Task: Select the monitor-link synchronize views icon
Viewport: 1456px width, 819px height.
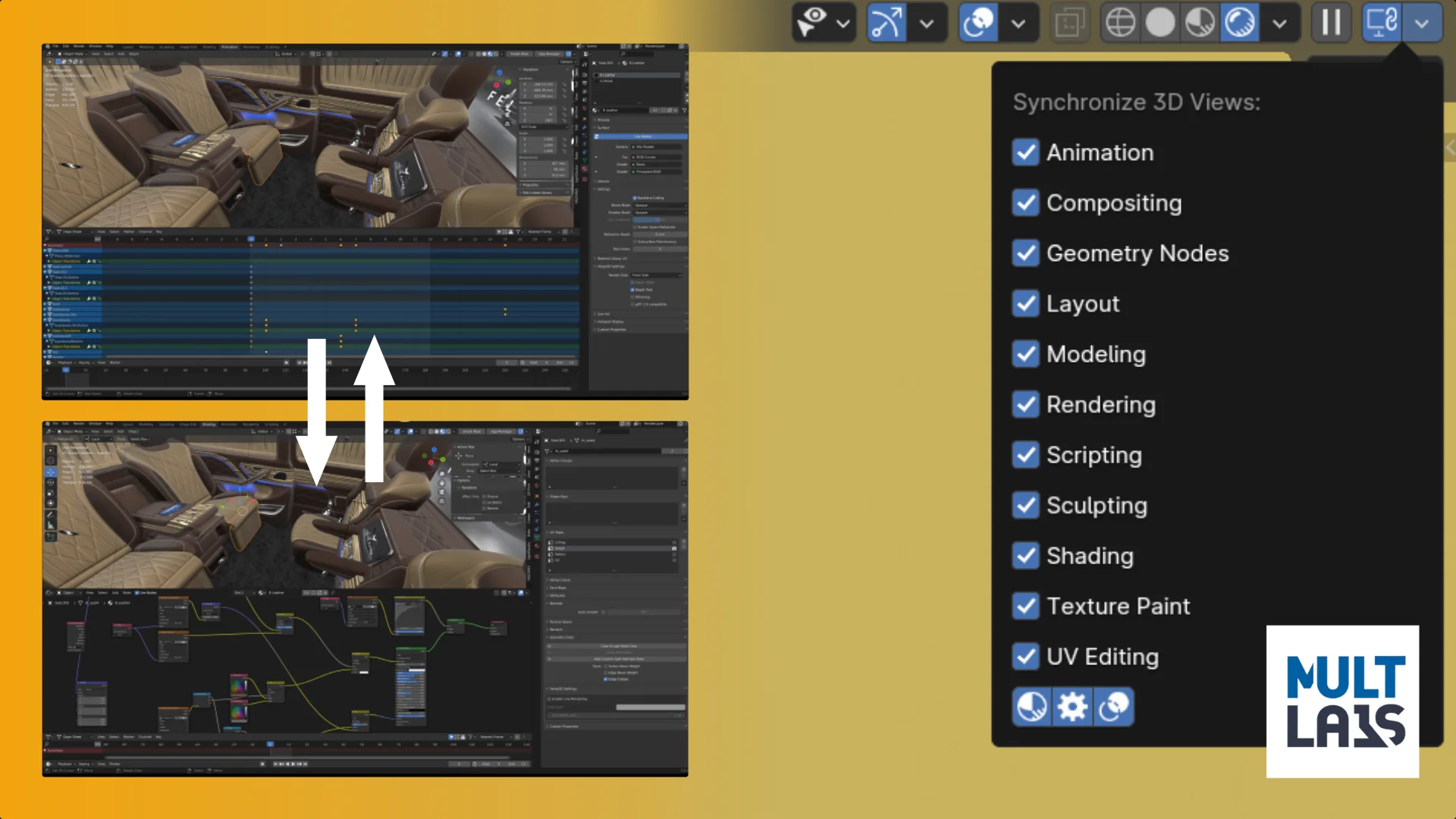Action: (1382, 23)
